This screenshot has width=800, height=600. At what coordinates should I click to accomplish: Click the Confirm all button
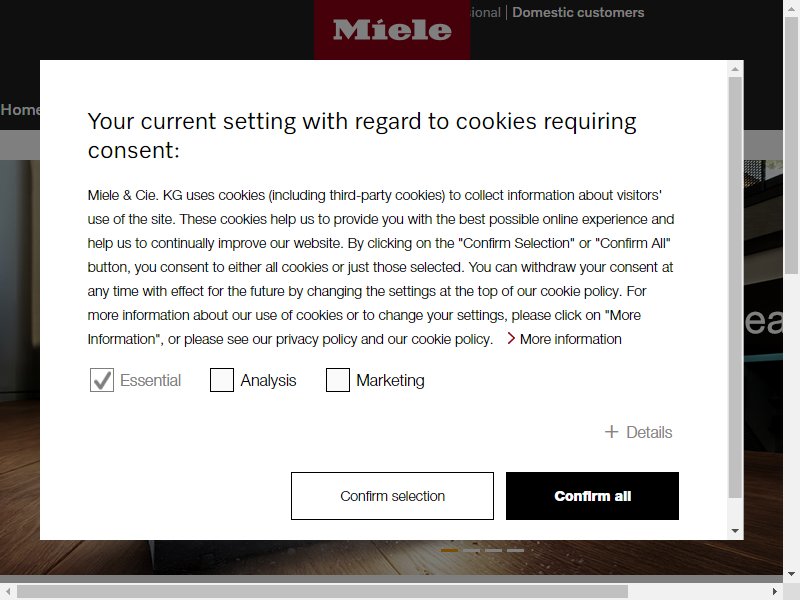592,496
